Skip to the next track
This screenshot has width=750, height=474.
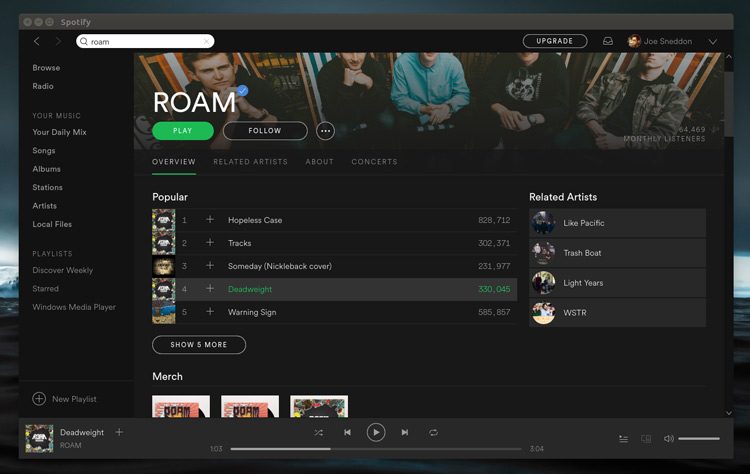405,432
